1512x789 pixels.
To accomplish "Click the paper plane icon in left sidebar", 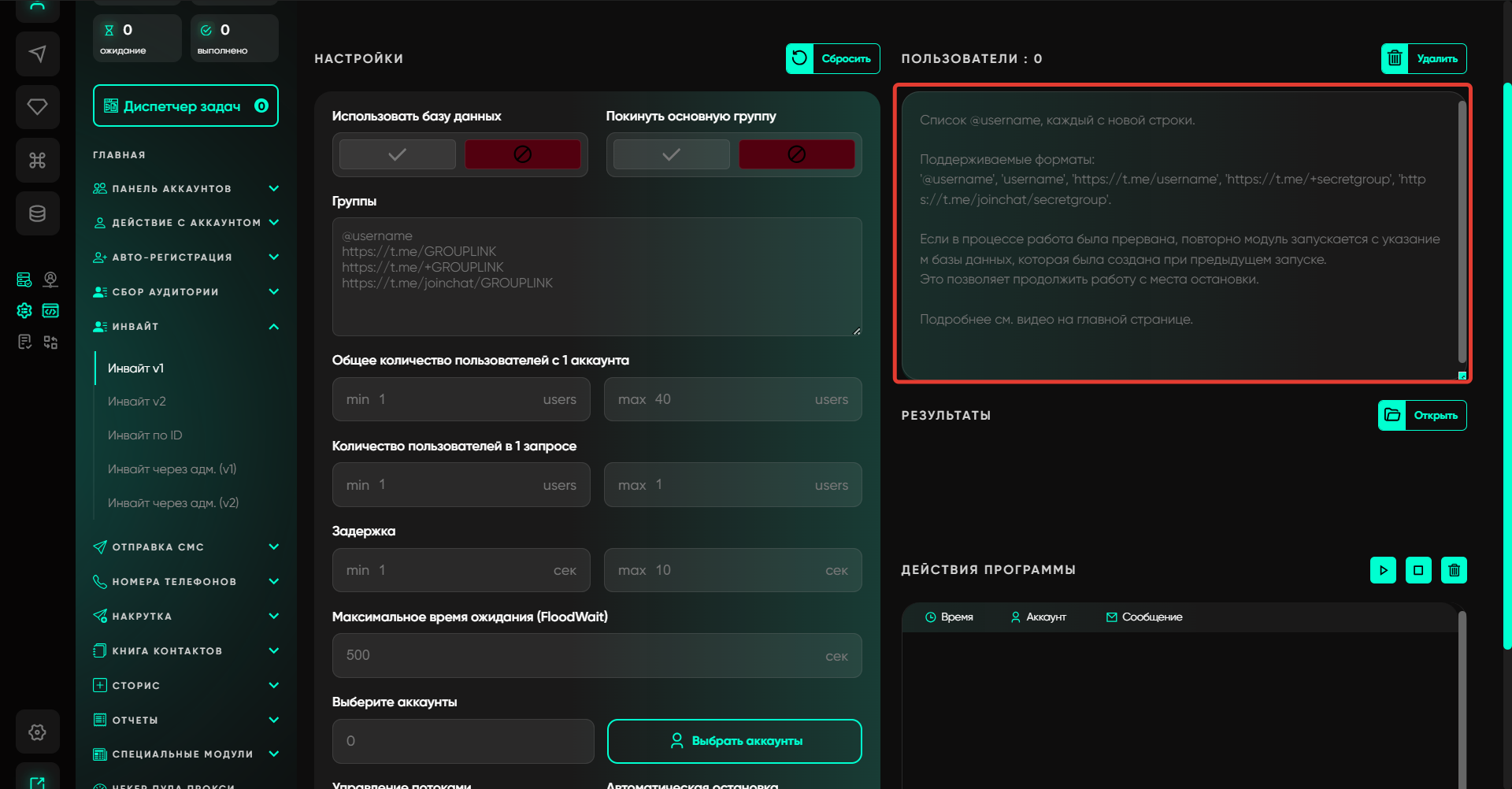I will point(37,54).
